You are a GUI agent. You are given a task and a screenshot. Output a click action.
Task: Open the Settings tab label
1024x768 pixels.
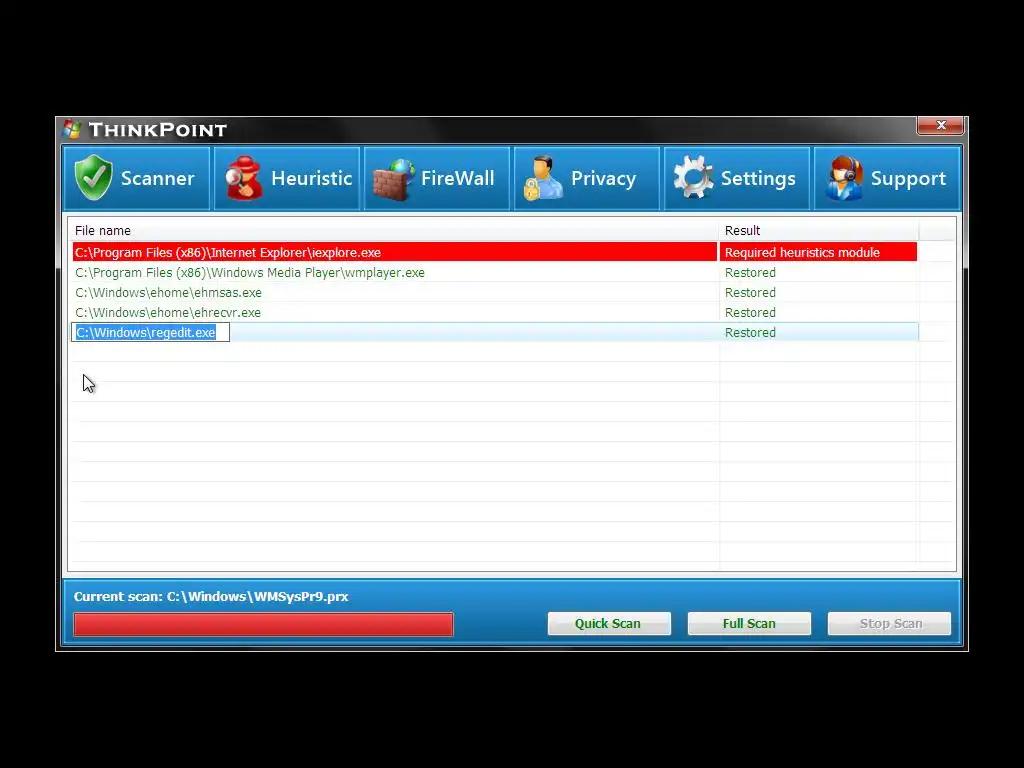tap(758, 179)
